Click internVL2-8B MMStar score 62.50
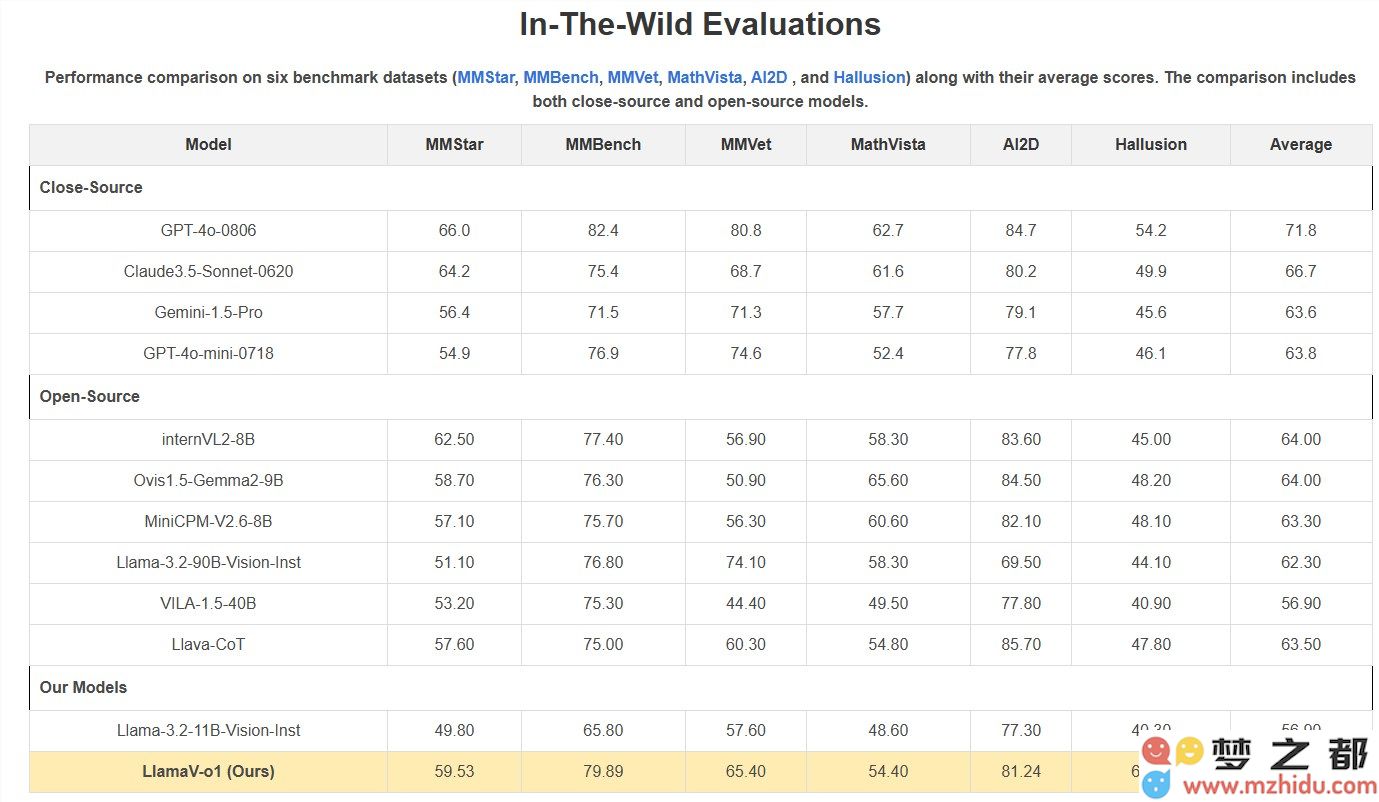 [454, 439]
